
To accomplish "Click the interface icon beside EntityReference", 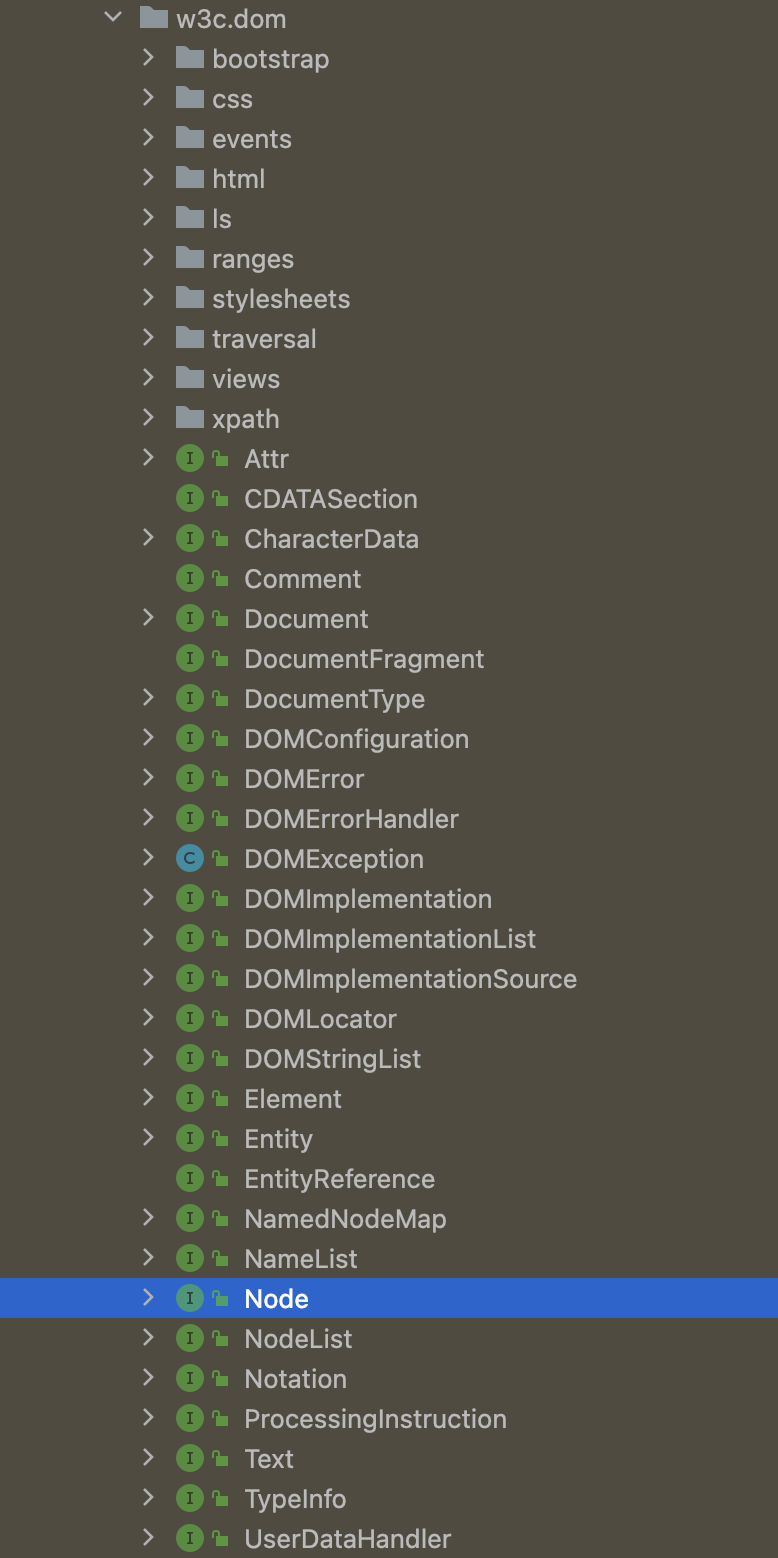I will (x=189, y=1178).
